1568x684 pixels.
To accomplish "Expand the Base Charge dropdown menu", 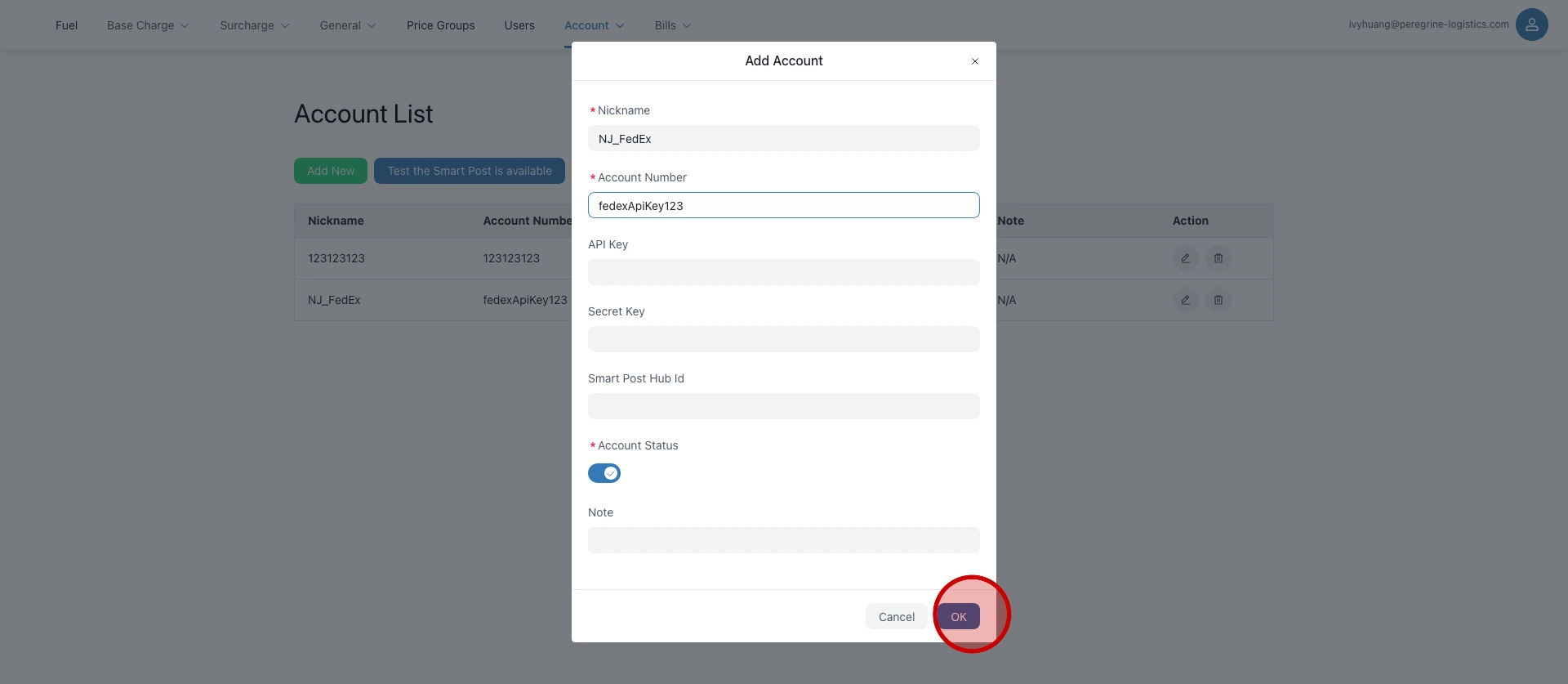I will (x=148, y=25).
